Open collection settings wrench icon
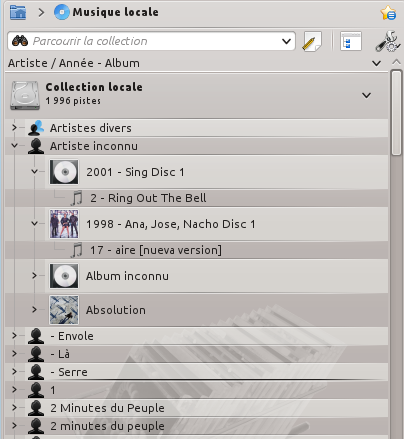 [388, 41]
